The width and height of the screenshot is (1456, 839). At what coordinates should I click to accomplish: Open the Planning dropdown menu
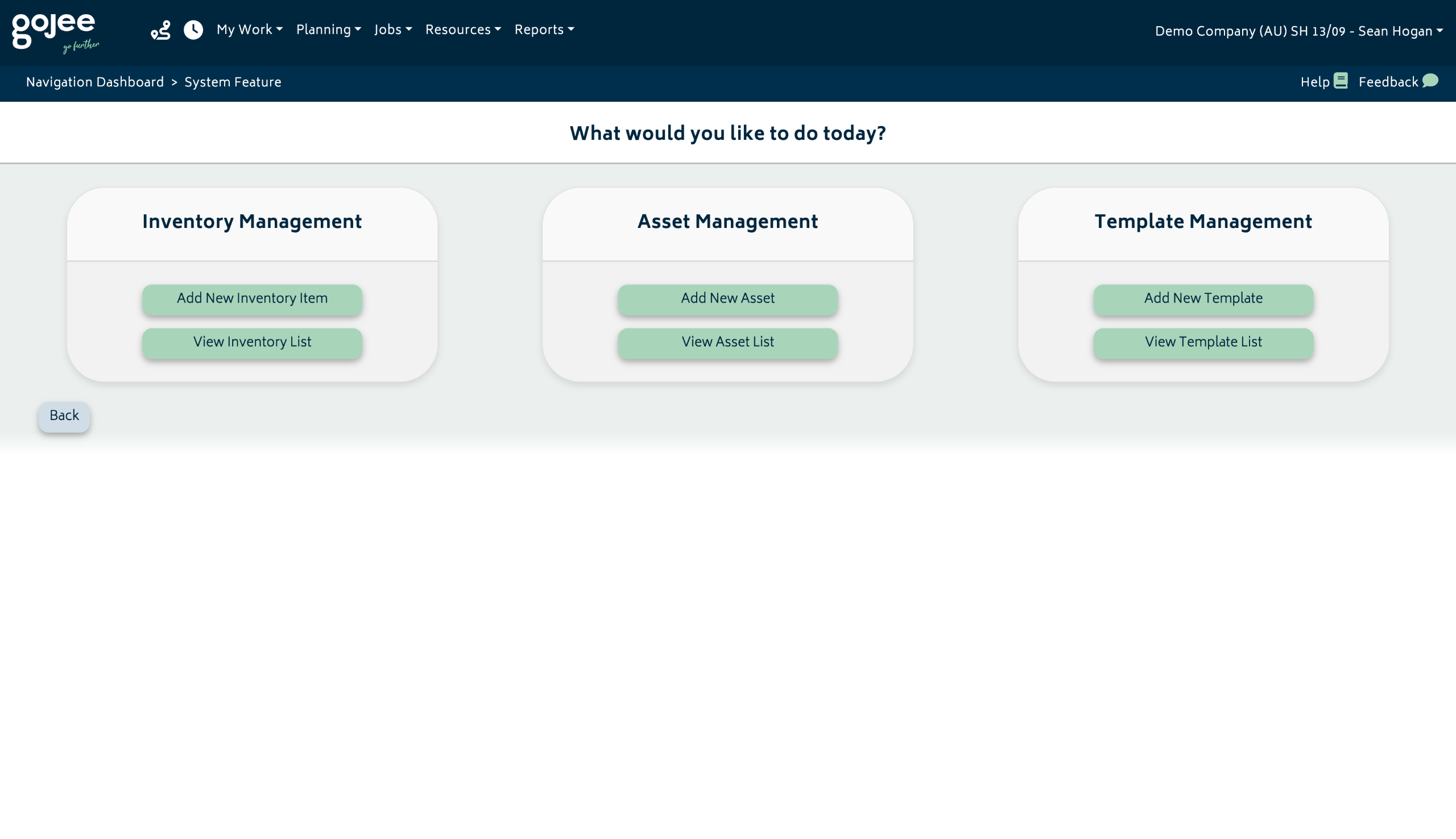(x=328, y=30)
